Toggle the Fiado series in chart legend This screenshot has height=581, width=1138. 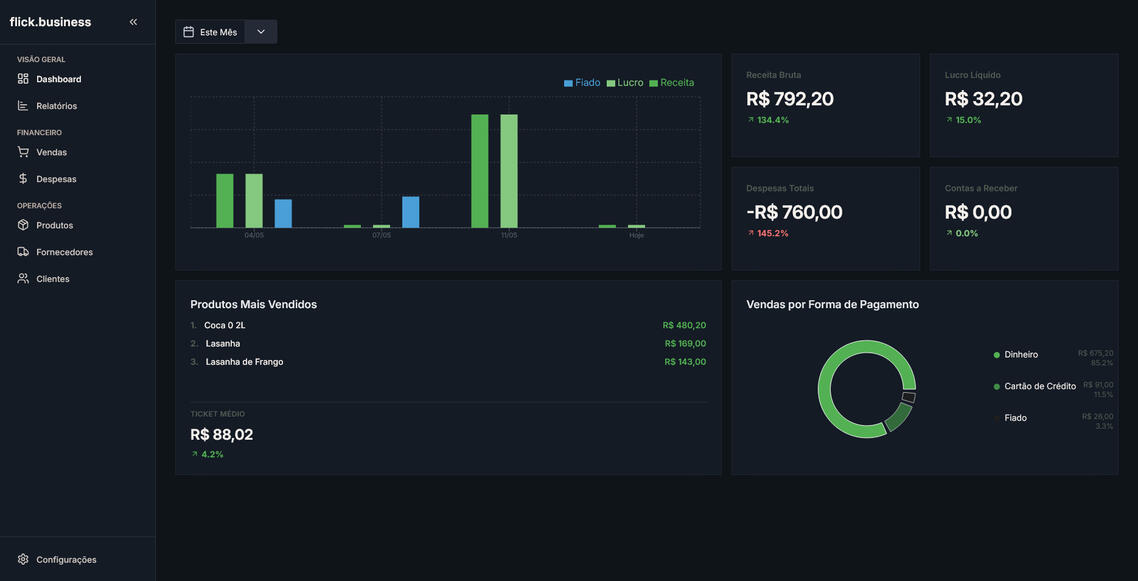coord(582,83)
